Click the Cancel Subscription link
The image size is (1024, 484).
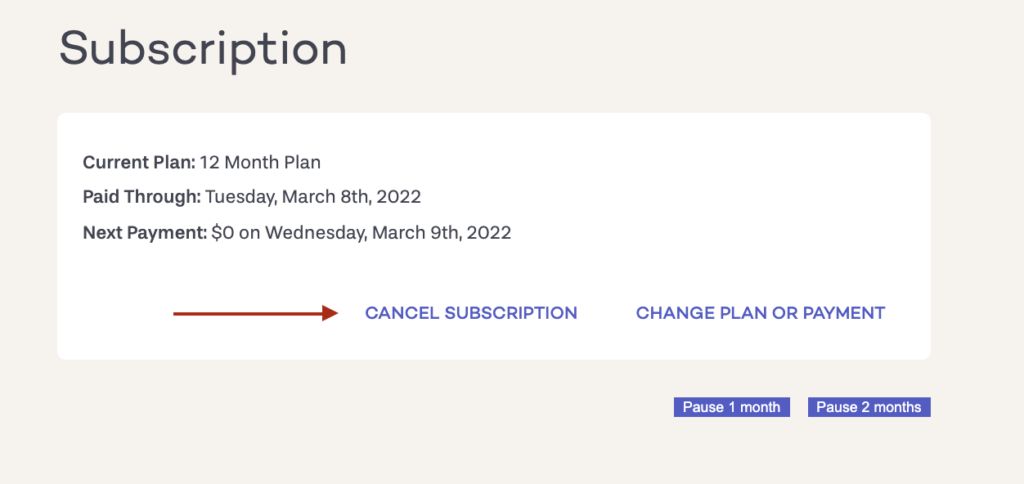[x=471, y=313]
